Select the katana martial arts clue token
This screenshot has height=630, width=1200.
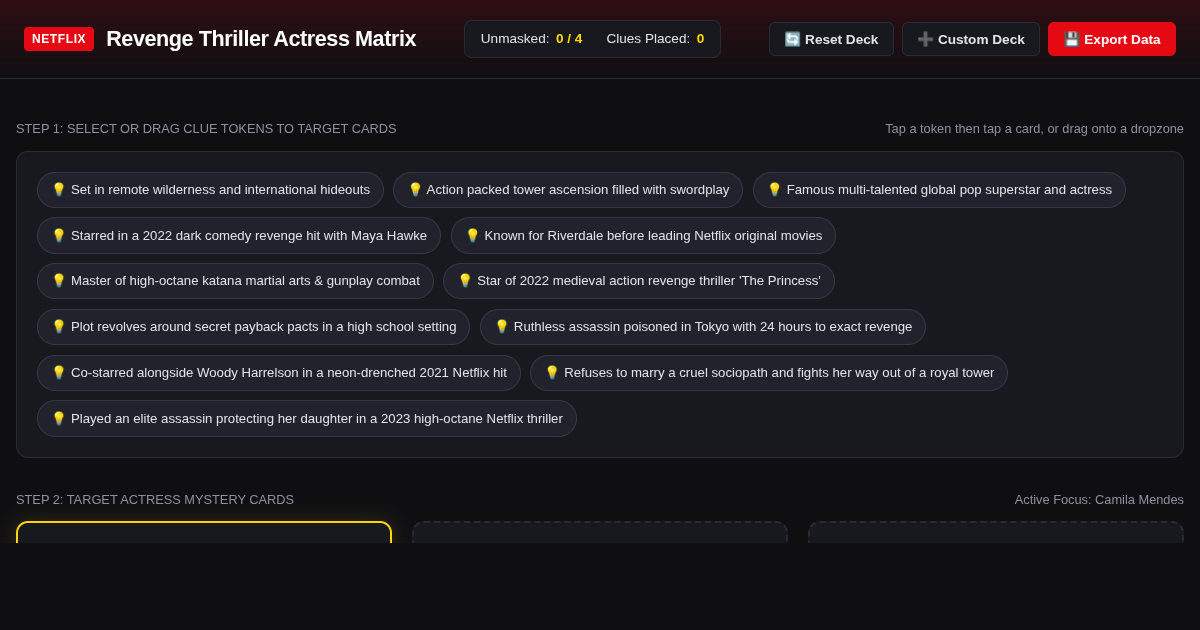click(235, 281)
